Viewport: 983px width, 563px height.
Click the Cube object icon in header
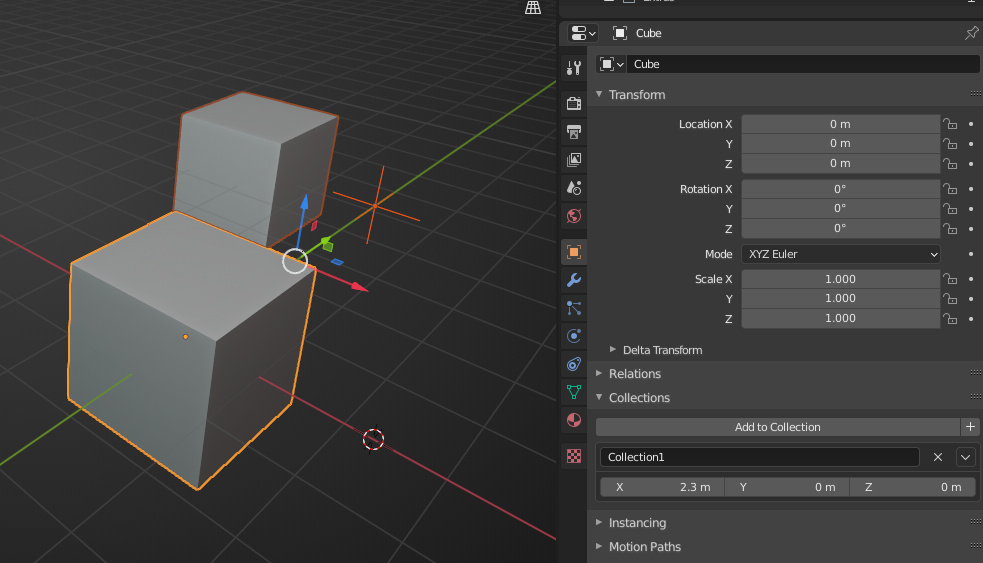tap(619, 33)
